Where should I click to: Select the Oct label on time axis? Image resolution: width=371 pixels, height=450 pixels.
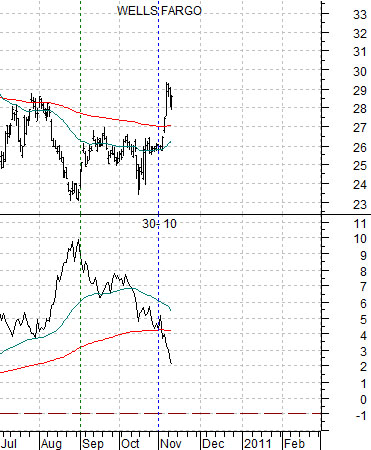click(x=130, y=444)
